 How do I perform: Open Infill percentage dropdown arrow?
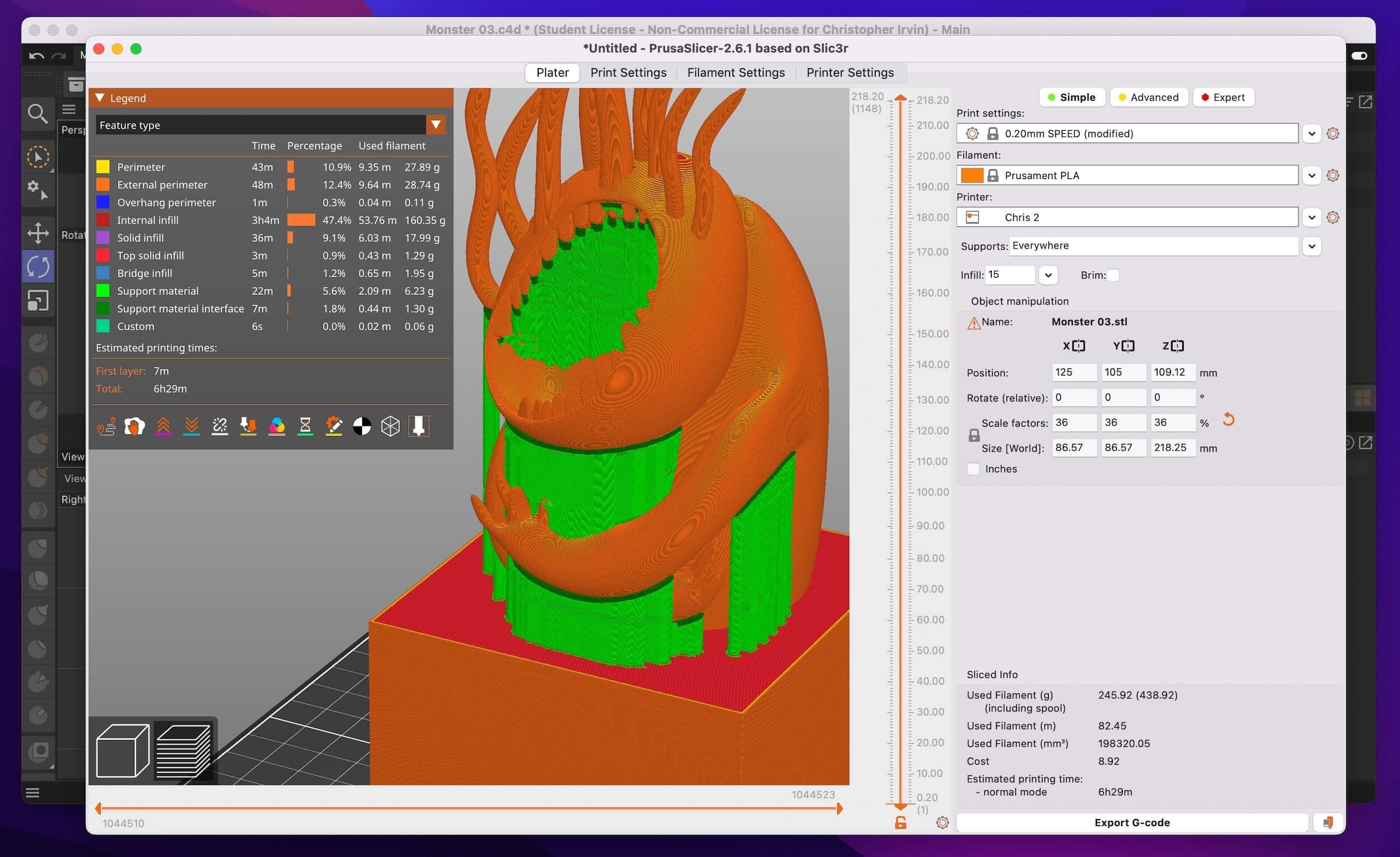[x=1048, y=275]
